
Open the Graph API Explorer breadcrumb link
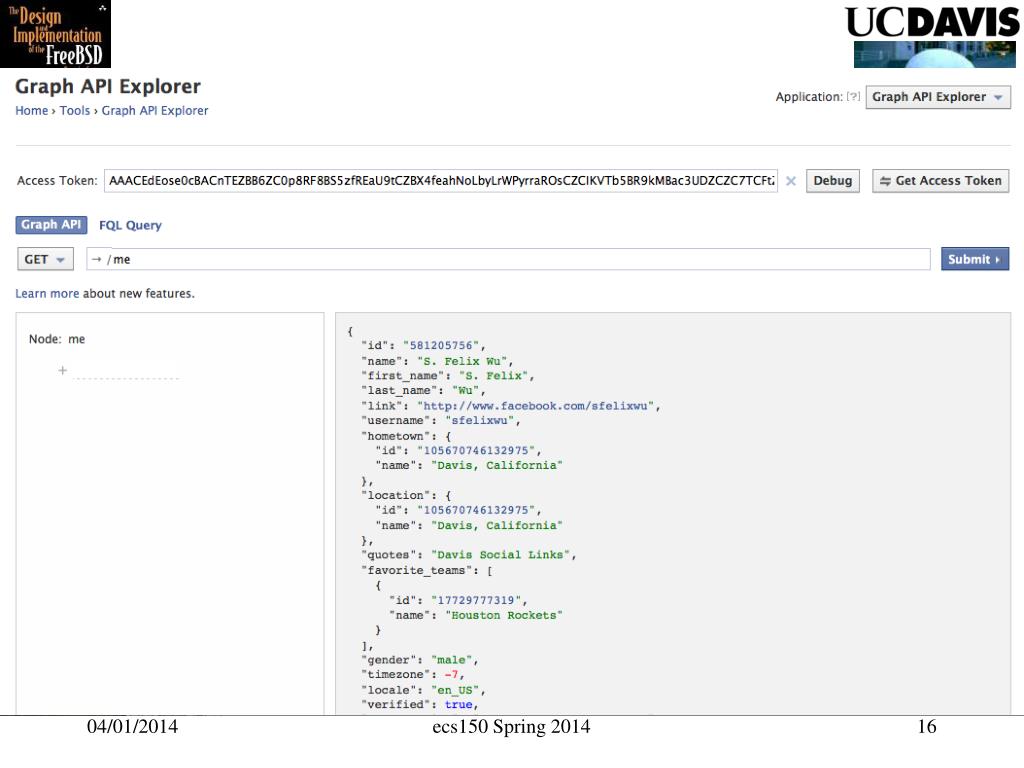tap(155, 110)
